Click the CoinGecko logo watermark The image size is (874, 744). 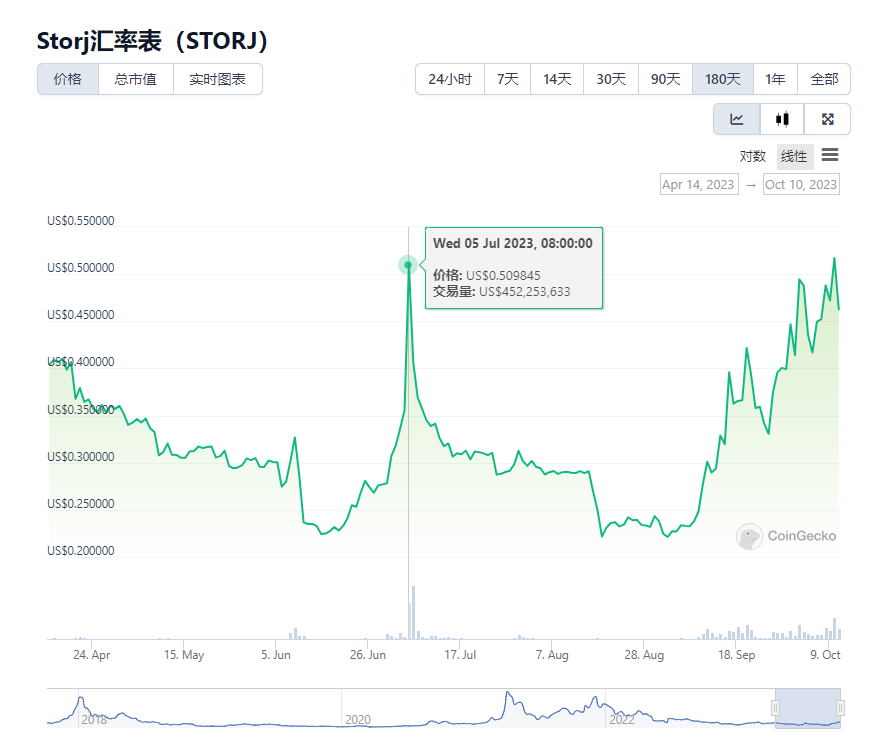pyautogui.click(x=787, y=536)
